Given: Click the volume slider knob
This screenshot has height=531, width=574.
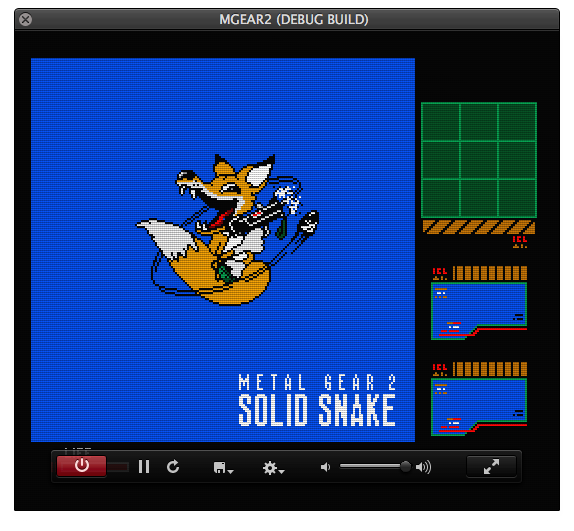Looking at the screenshot, I should [405, 466].
